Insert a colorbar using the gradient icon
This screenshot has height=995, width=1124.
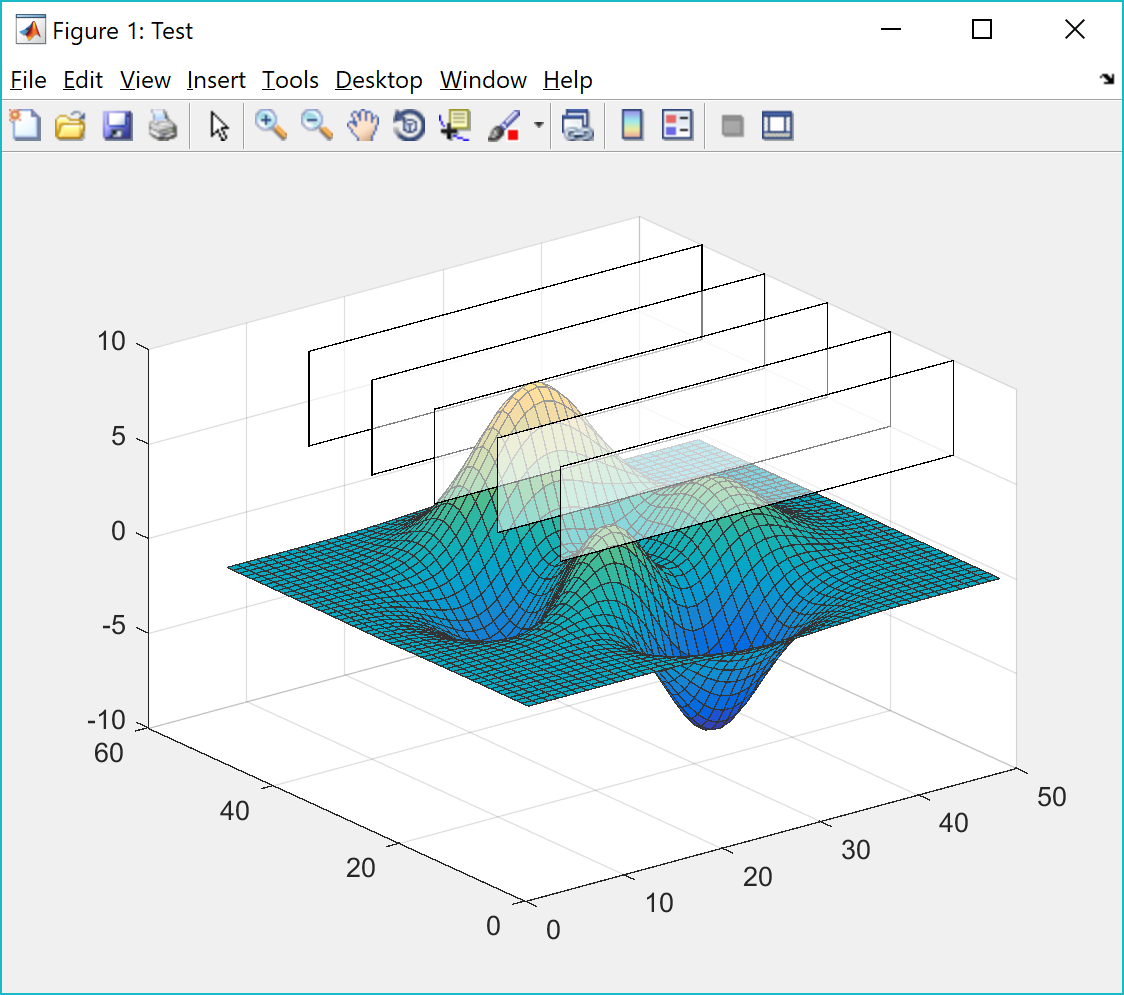(x=632, y=126)
